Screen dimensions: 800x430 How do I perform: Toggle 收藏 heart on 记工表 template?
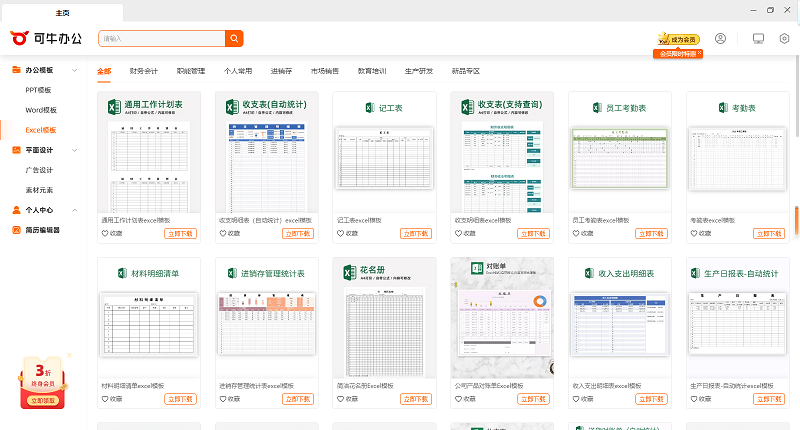pos(342,233)
